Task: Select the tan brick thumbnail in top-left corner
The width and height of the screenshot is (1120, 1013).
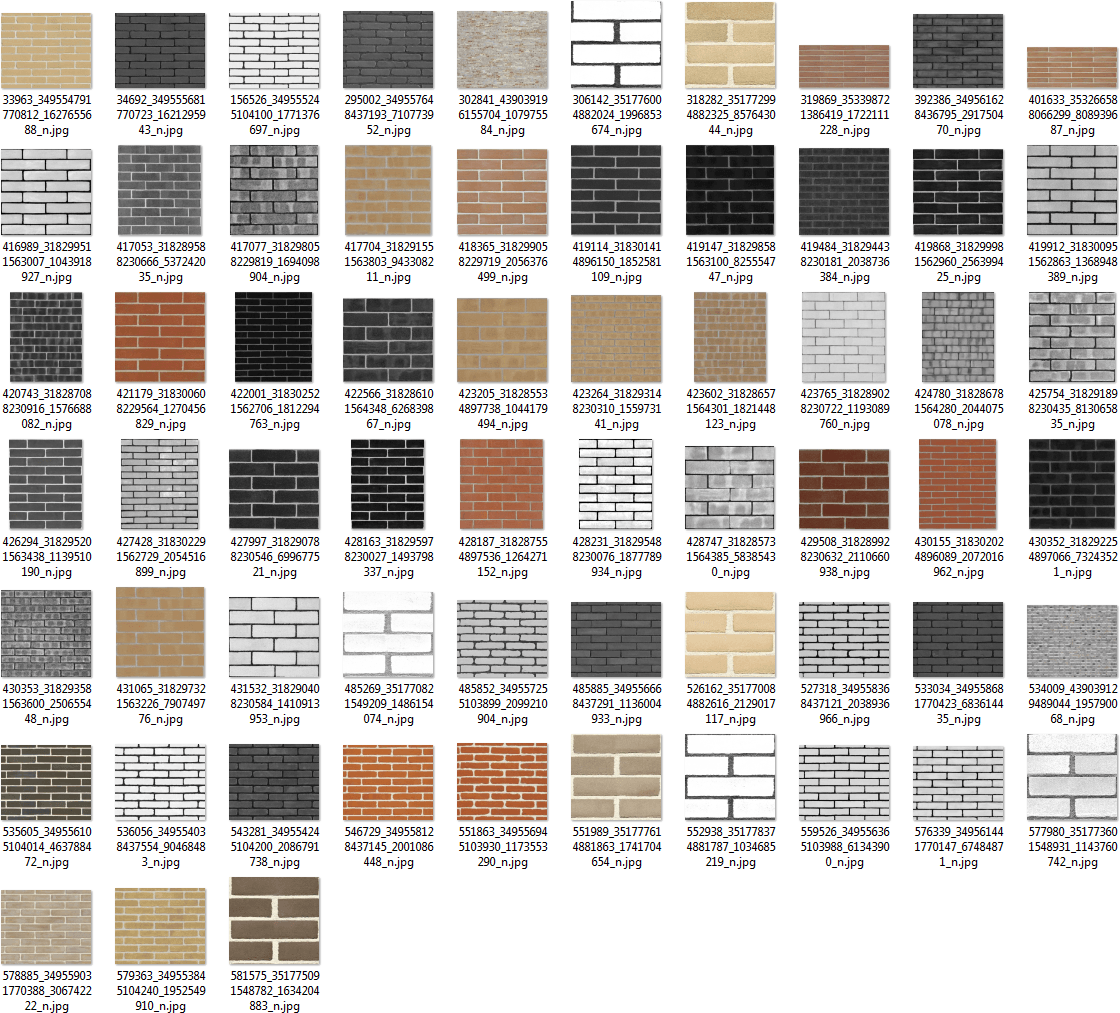Action: [48, 50]
